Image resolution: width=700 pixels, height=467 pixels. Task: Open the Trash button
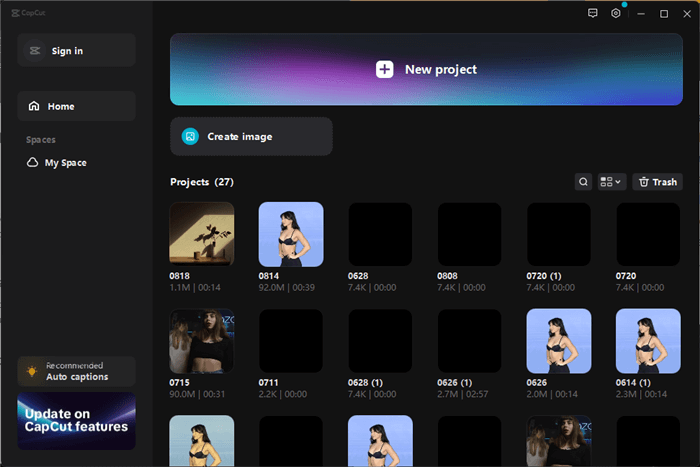pos(657,182)
